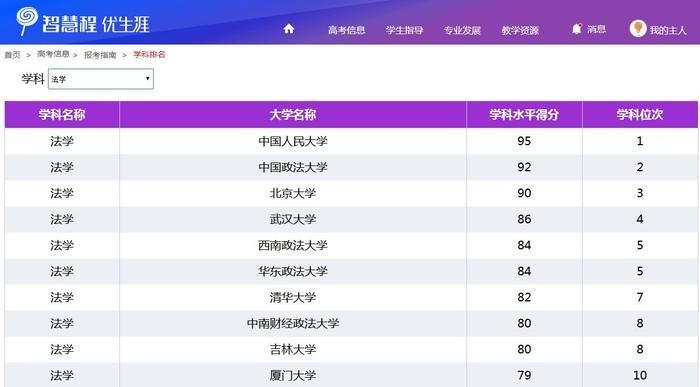
Task: Select 厦门大学 cell
Action: [x=293, y=375]
